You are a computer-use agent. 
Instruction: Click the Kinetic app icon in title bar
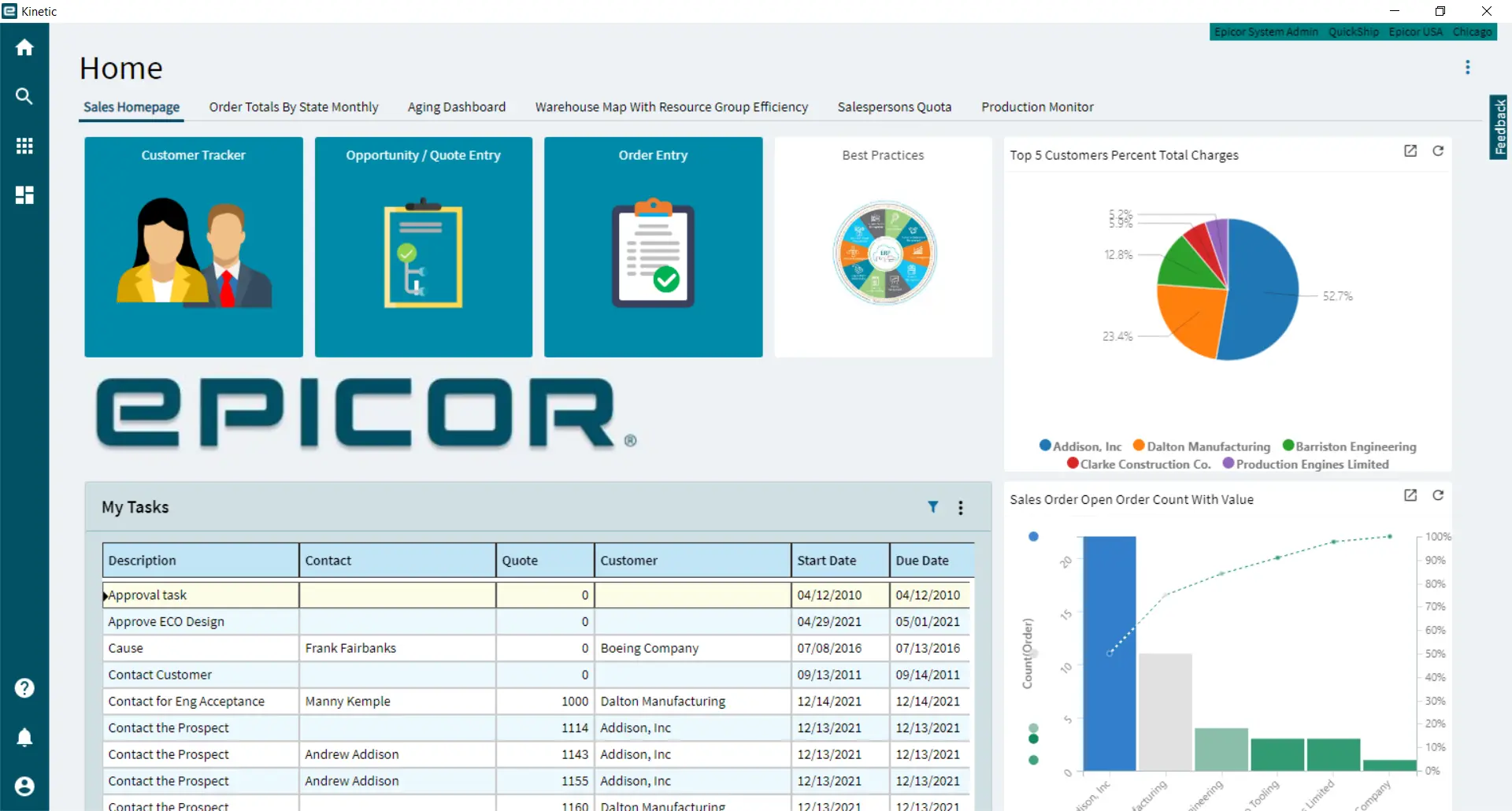point(9,11)
